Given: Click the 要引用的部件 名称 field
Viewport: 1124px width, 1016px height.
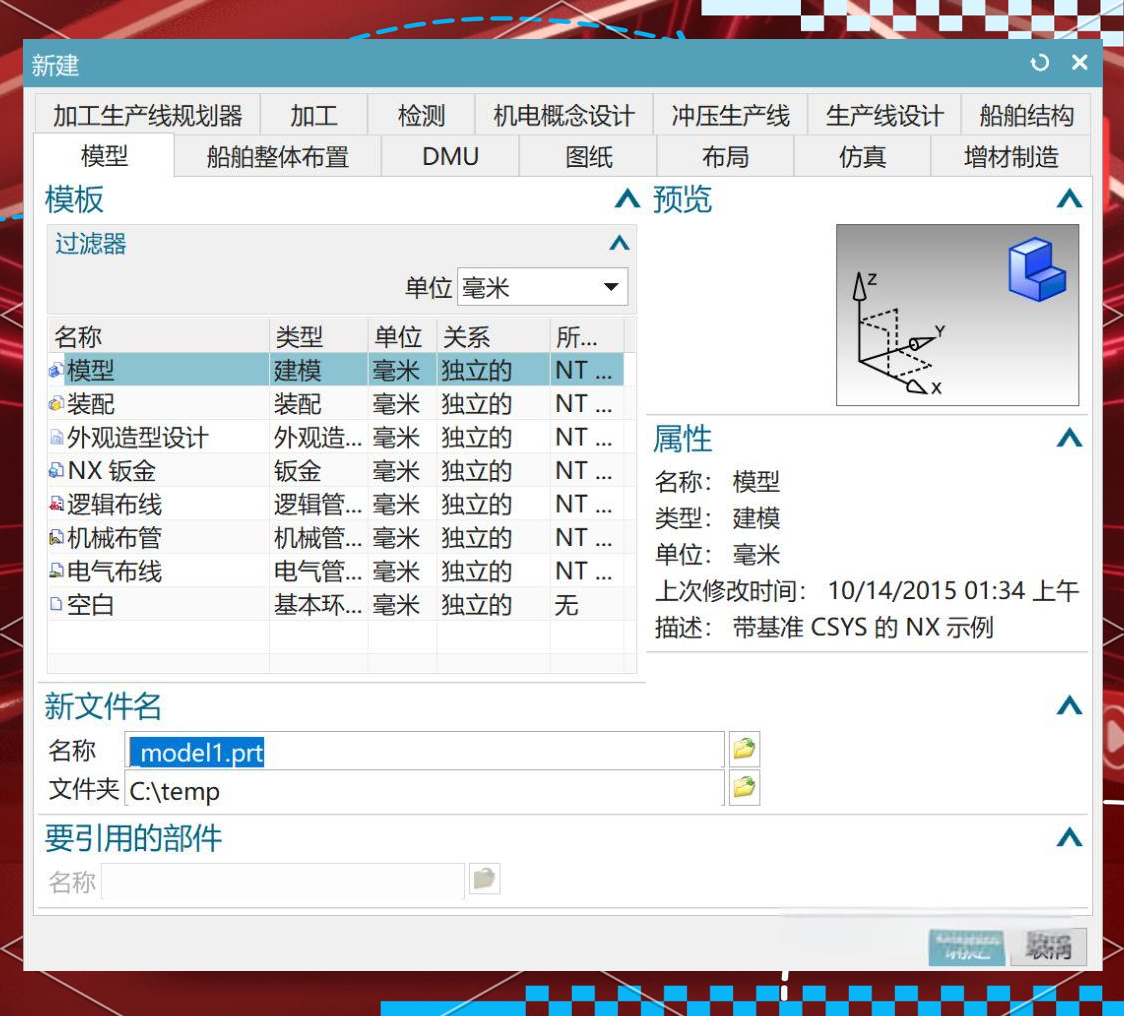Looking at the screenshot, I should pyautogui.click(x=283, y=880).
